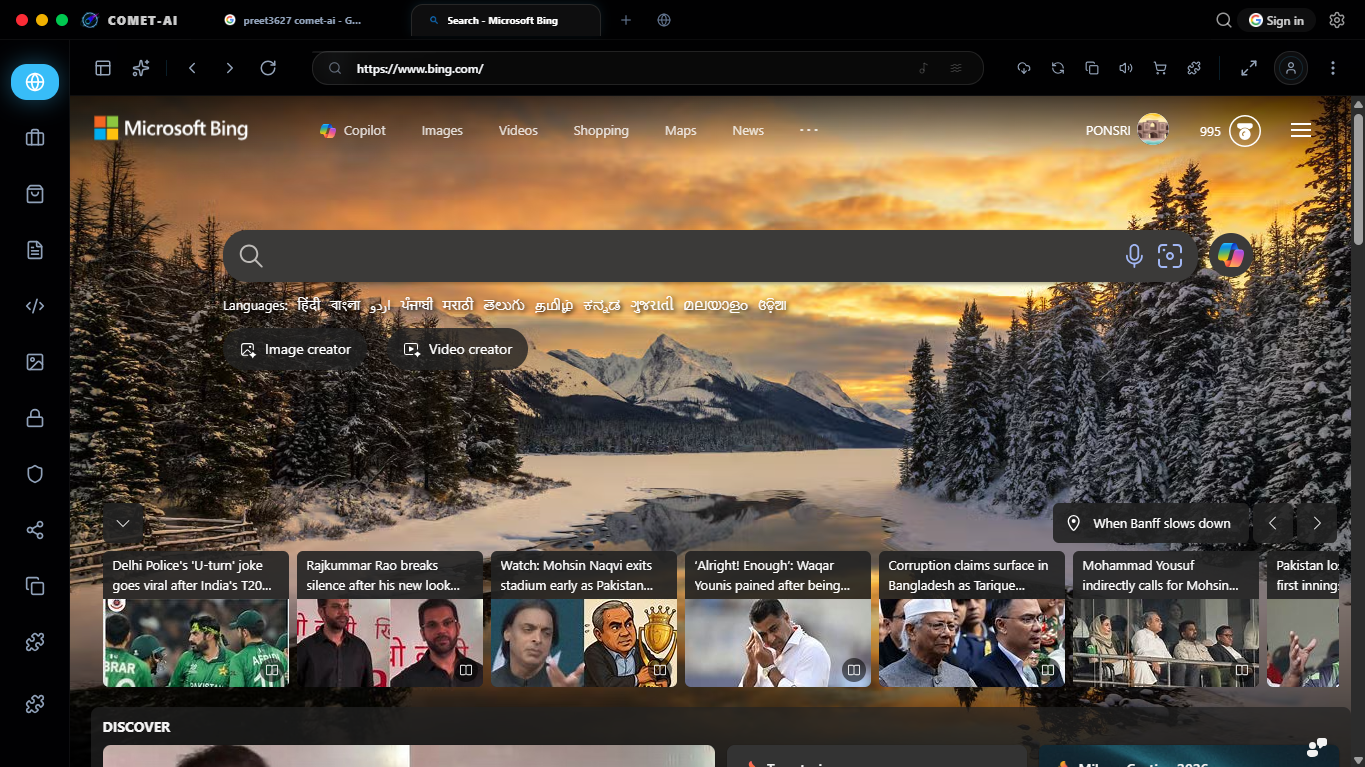Screen dimensions: 1365x767
Task: Open a new tab with the plus button
Action: [626, 20]
